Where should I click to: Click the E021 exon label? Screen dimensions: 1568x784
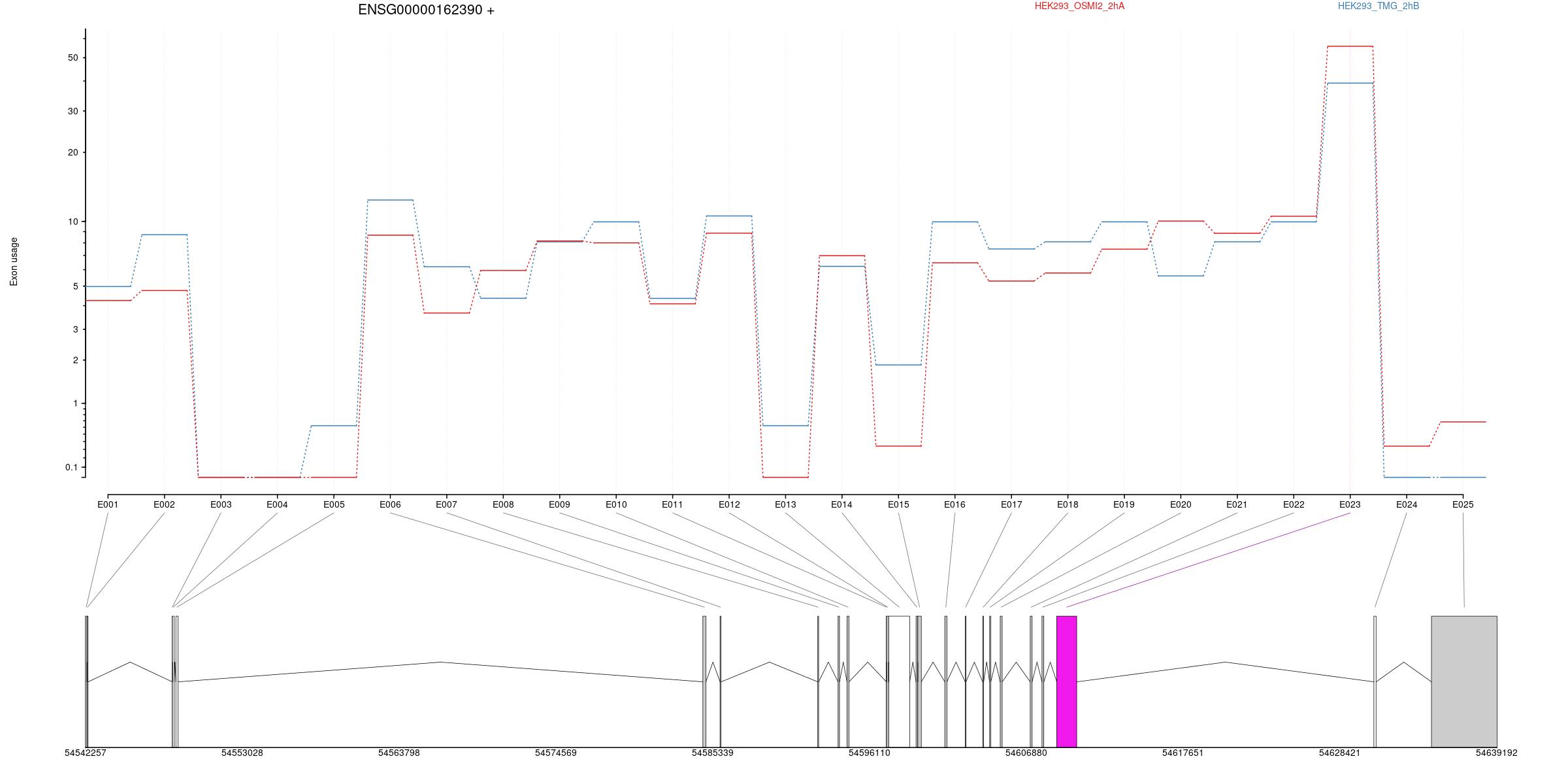(1237, 504)
